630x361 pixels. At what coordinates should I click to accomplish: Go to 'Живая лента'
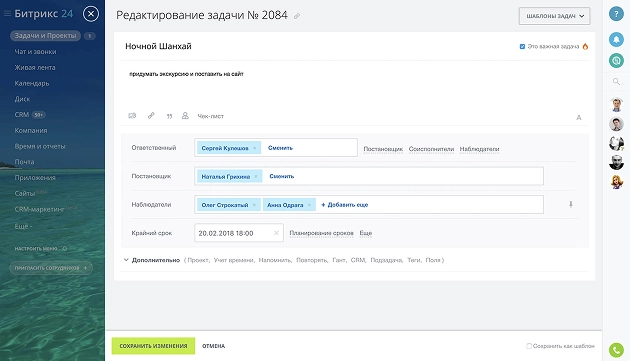pos(35,68)
